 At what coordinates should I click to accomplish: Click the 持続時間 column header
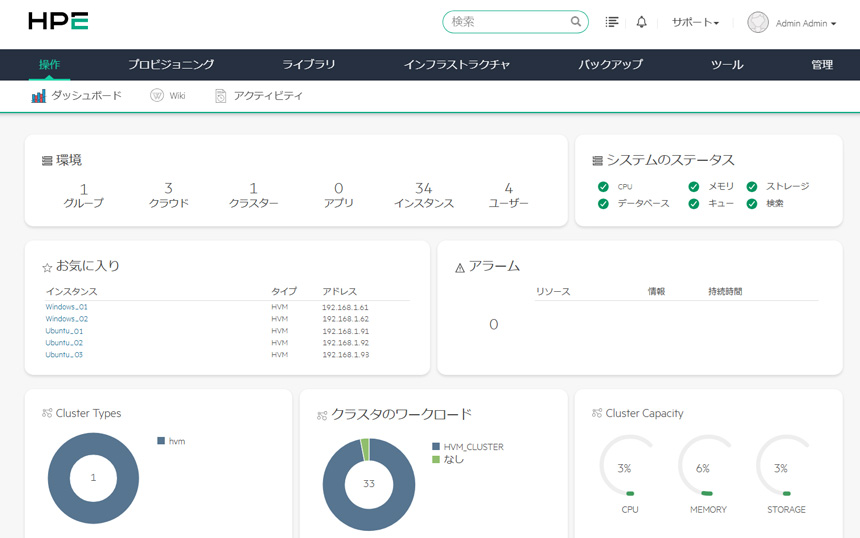(x=725, y=292)
